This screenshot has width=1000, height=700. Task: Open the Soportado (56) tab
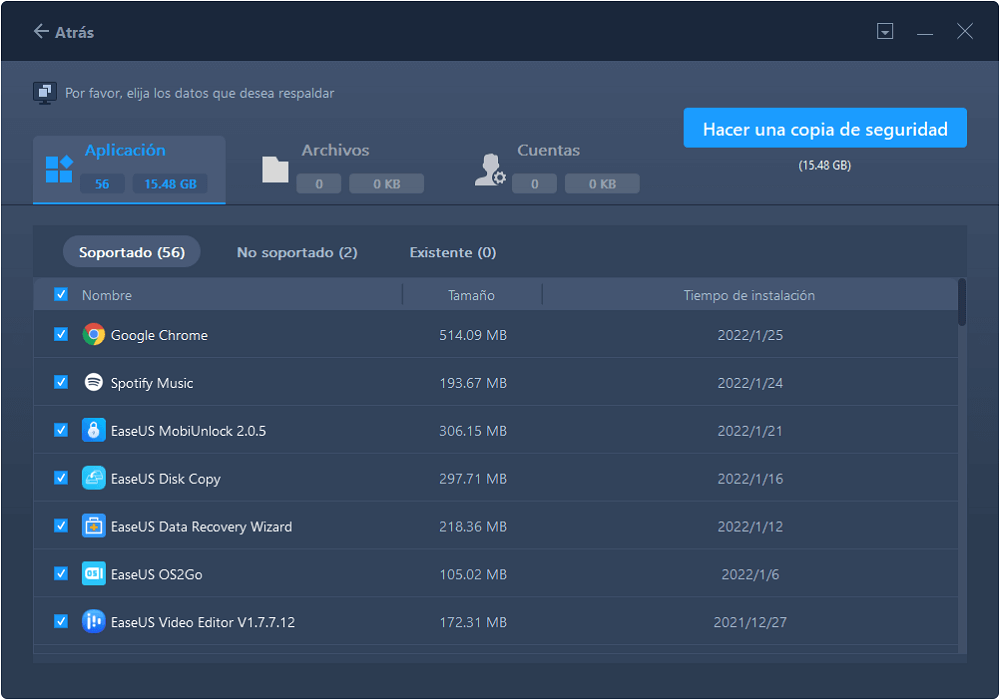(131, 252)
